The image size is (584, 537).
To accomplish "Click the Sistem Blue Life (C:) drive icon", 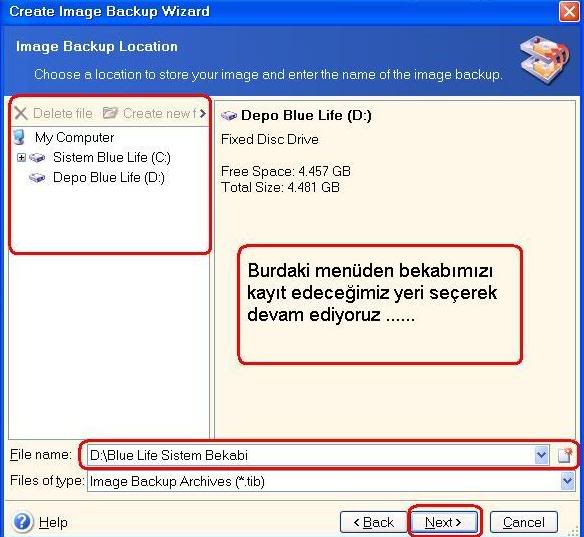I will [37, 158].
